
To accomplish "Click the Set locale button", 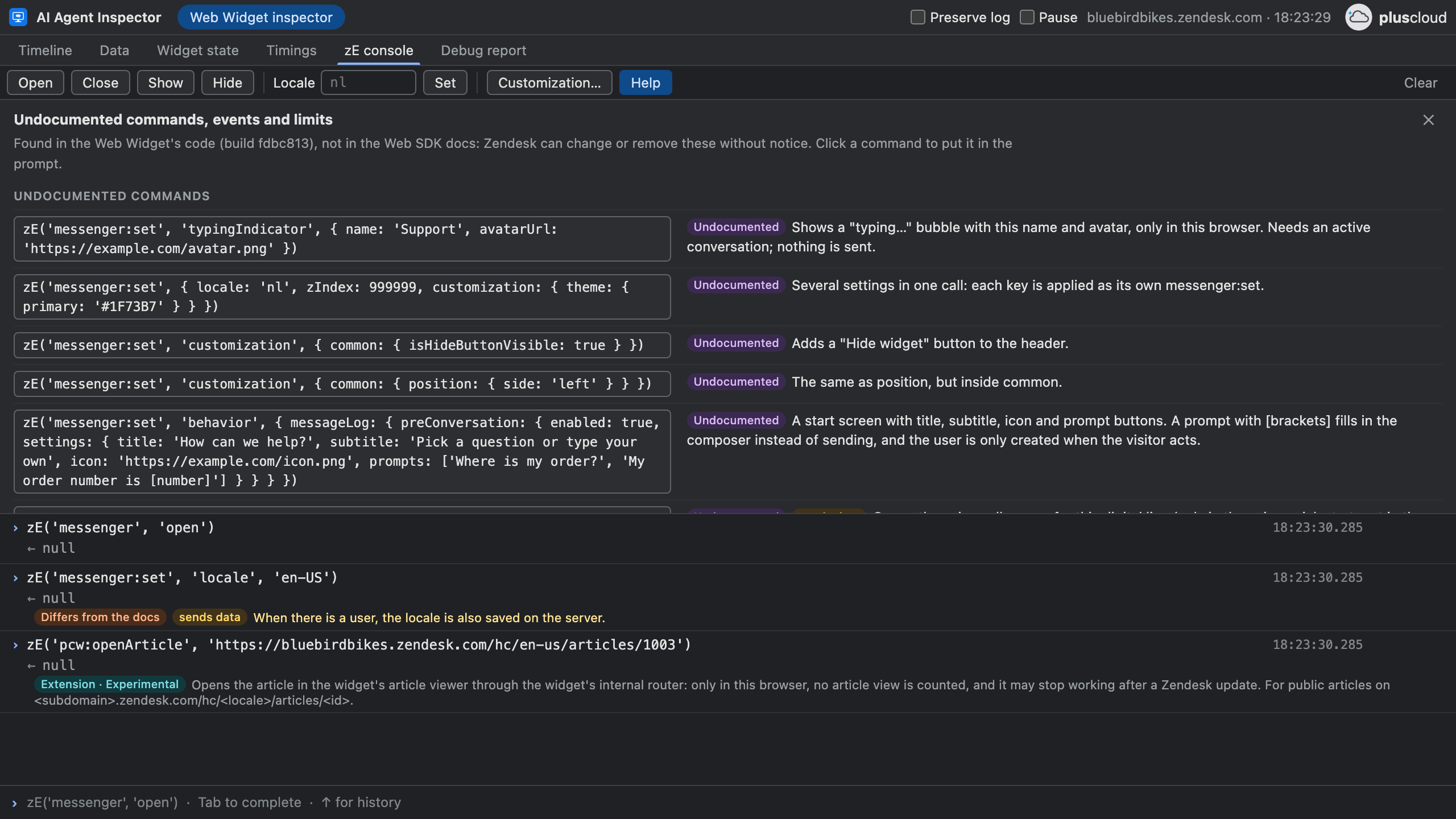I will point(445,82).
